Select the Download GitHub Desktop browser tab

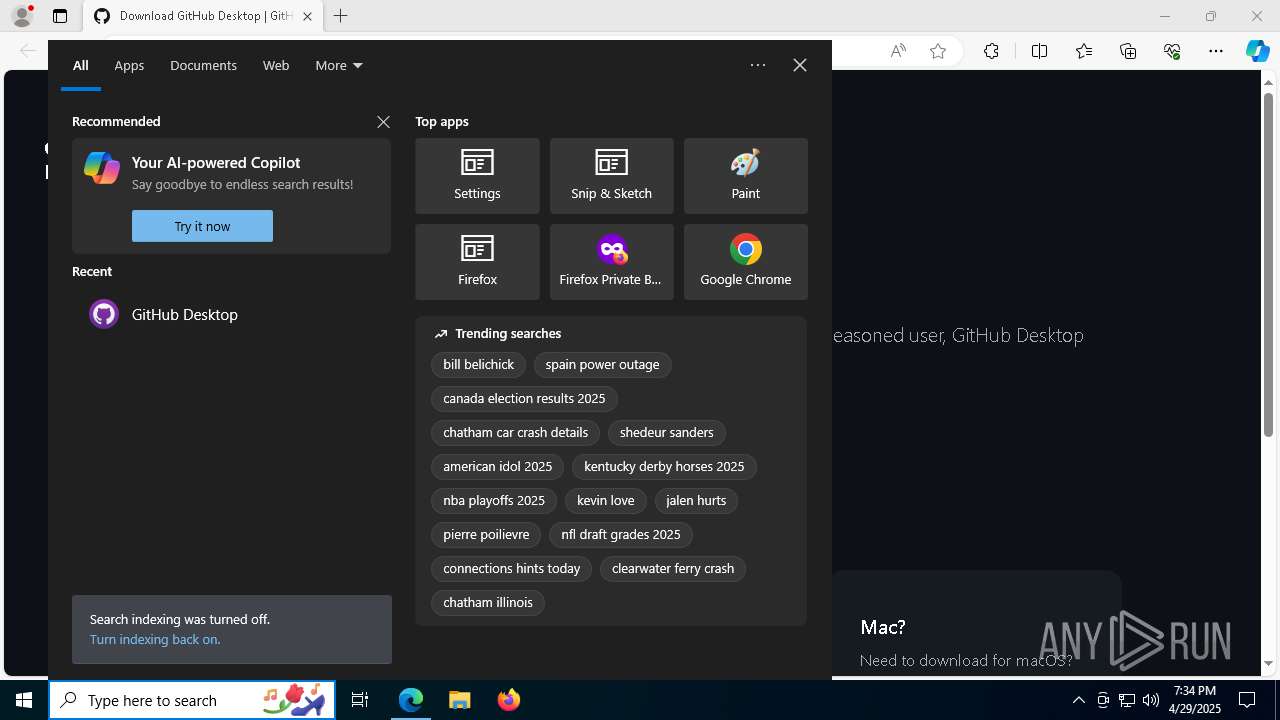(203, 16)
